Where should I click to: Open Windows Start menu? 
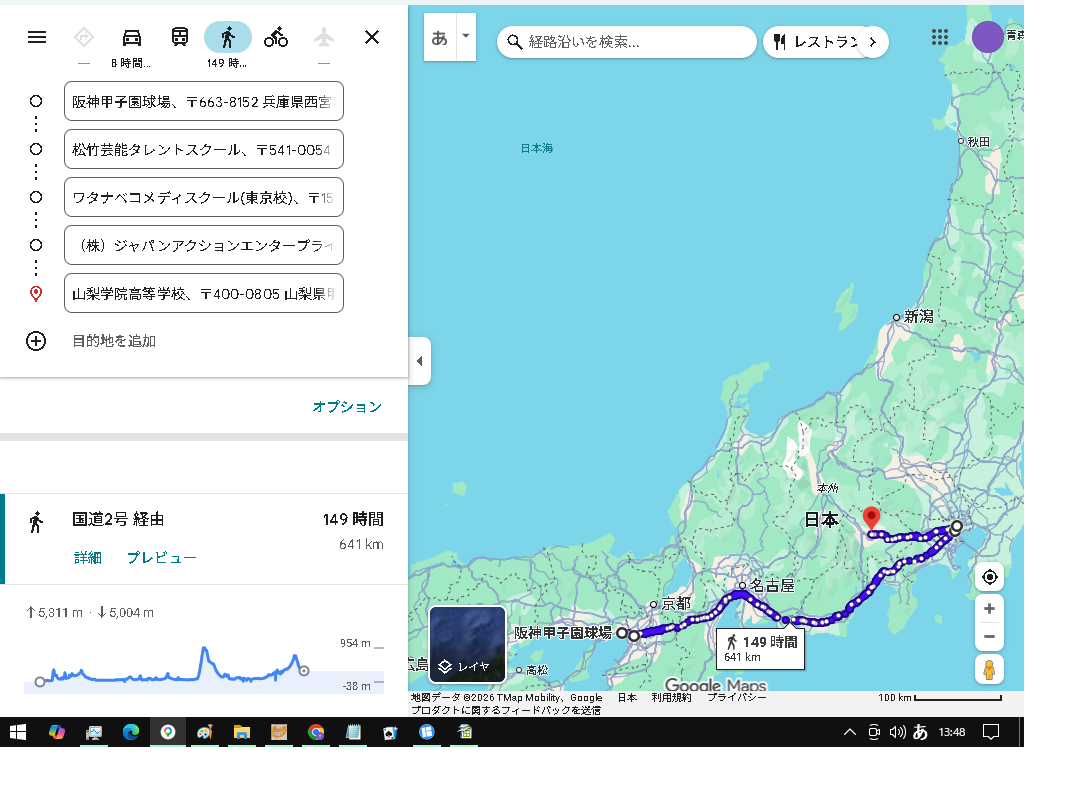(18, 732)
